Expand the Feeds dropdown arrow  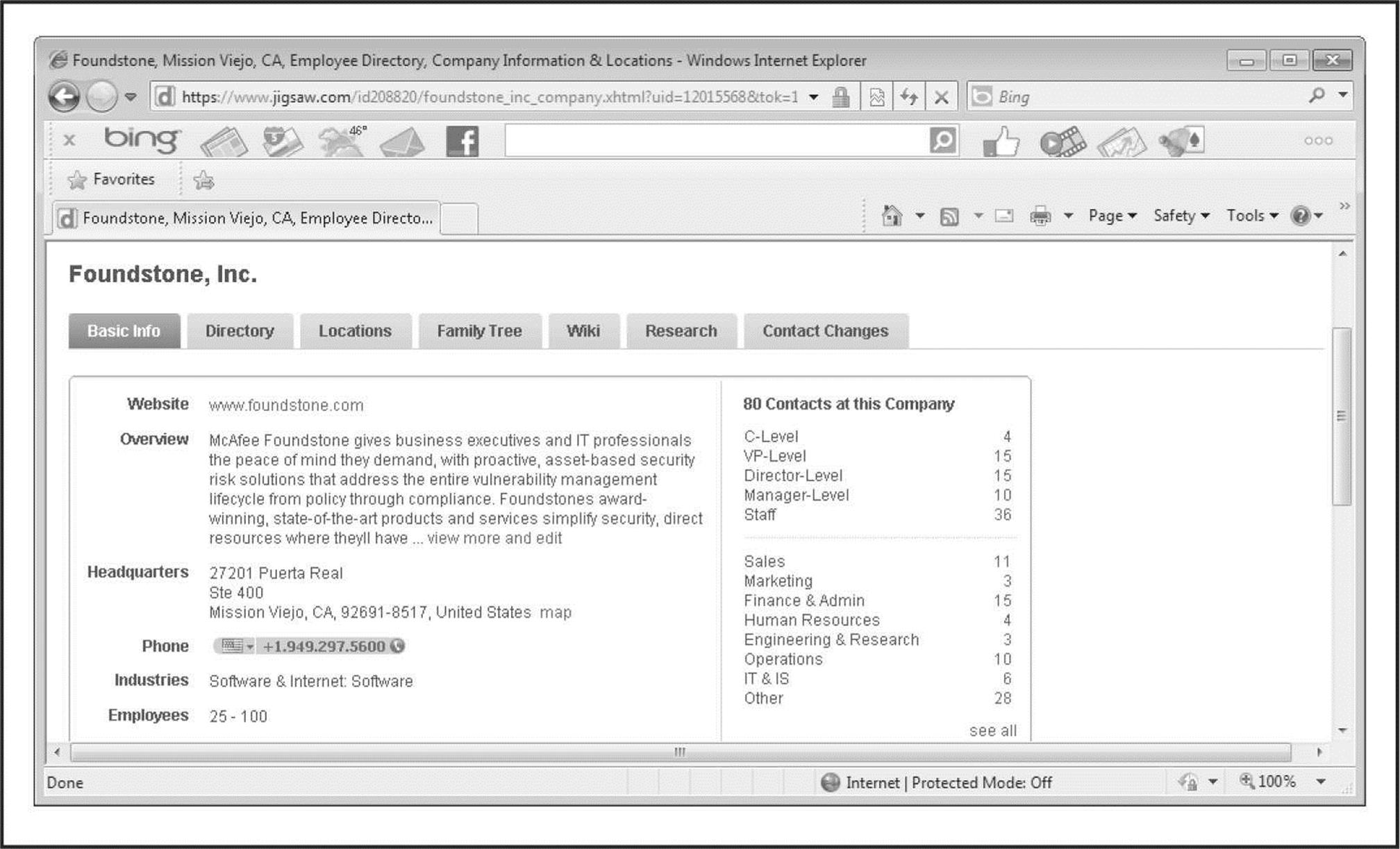978,217
